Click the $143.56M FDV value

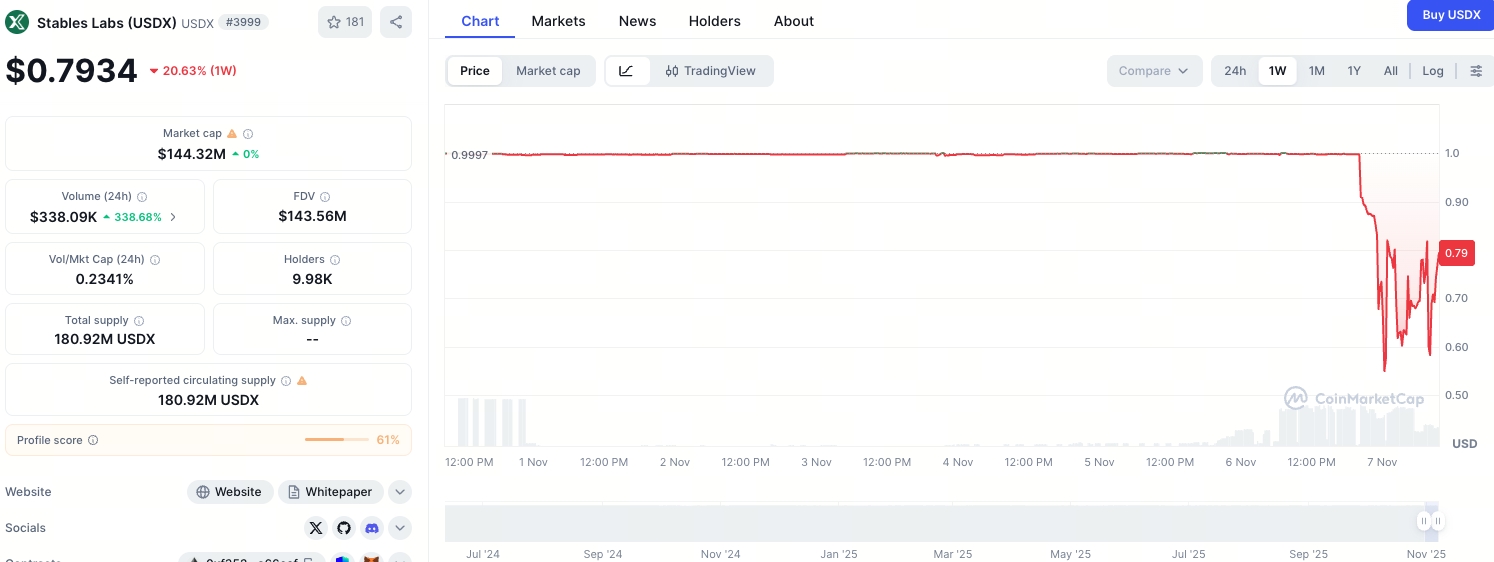click(x=312, y=216)
